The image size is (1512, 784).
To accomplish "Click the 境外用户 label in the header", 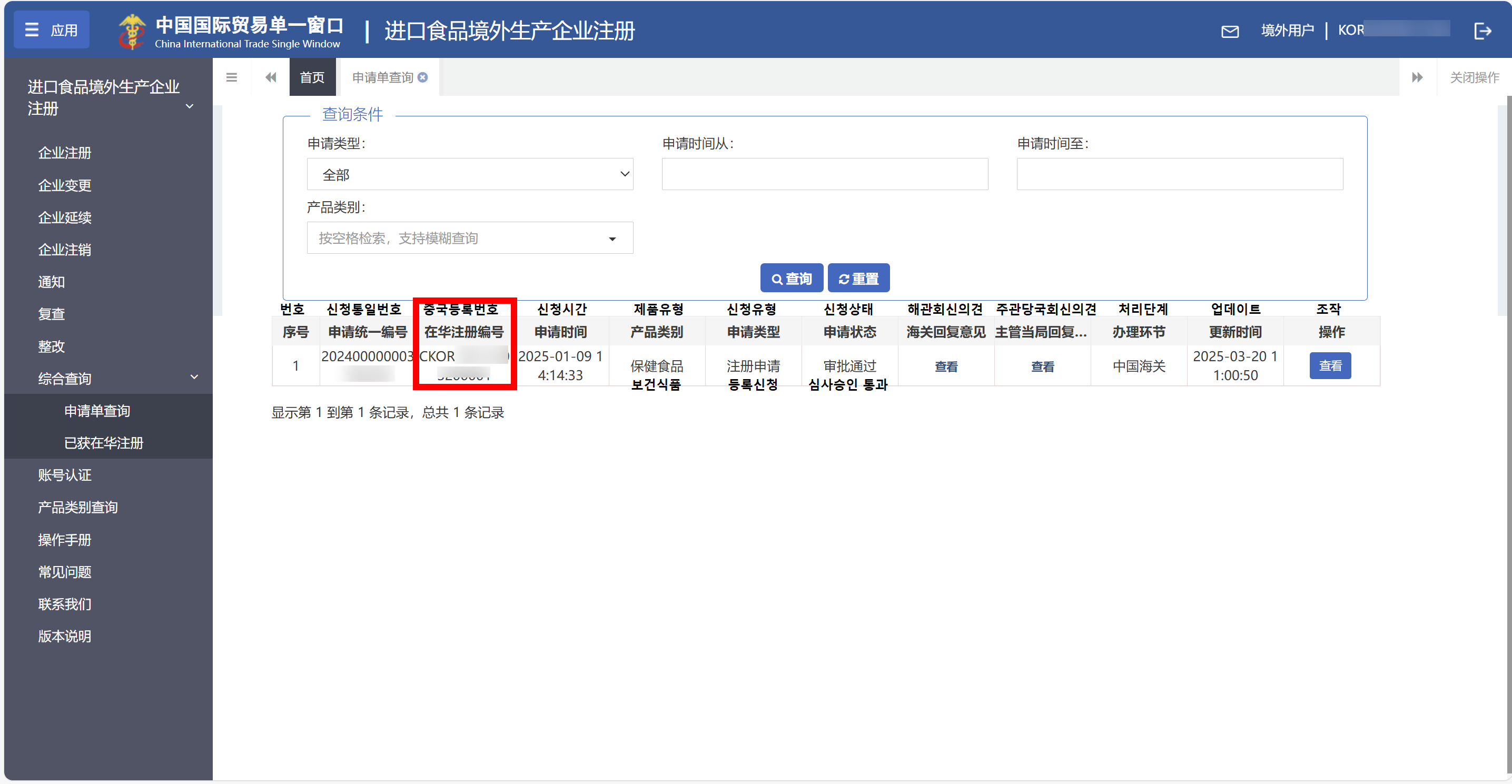I will (1287, 31).
